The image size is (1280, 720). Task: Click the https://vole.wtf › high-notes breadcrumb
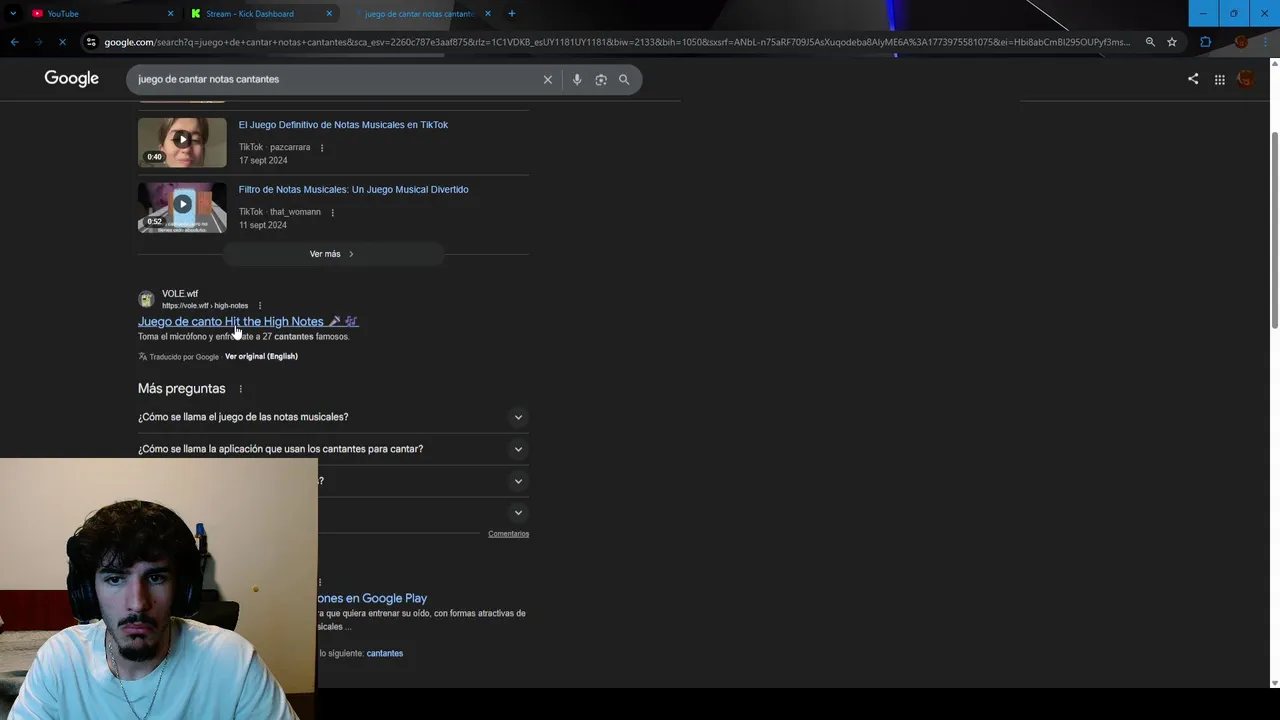click(205, 306)
